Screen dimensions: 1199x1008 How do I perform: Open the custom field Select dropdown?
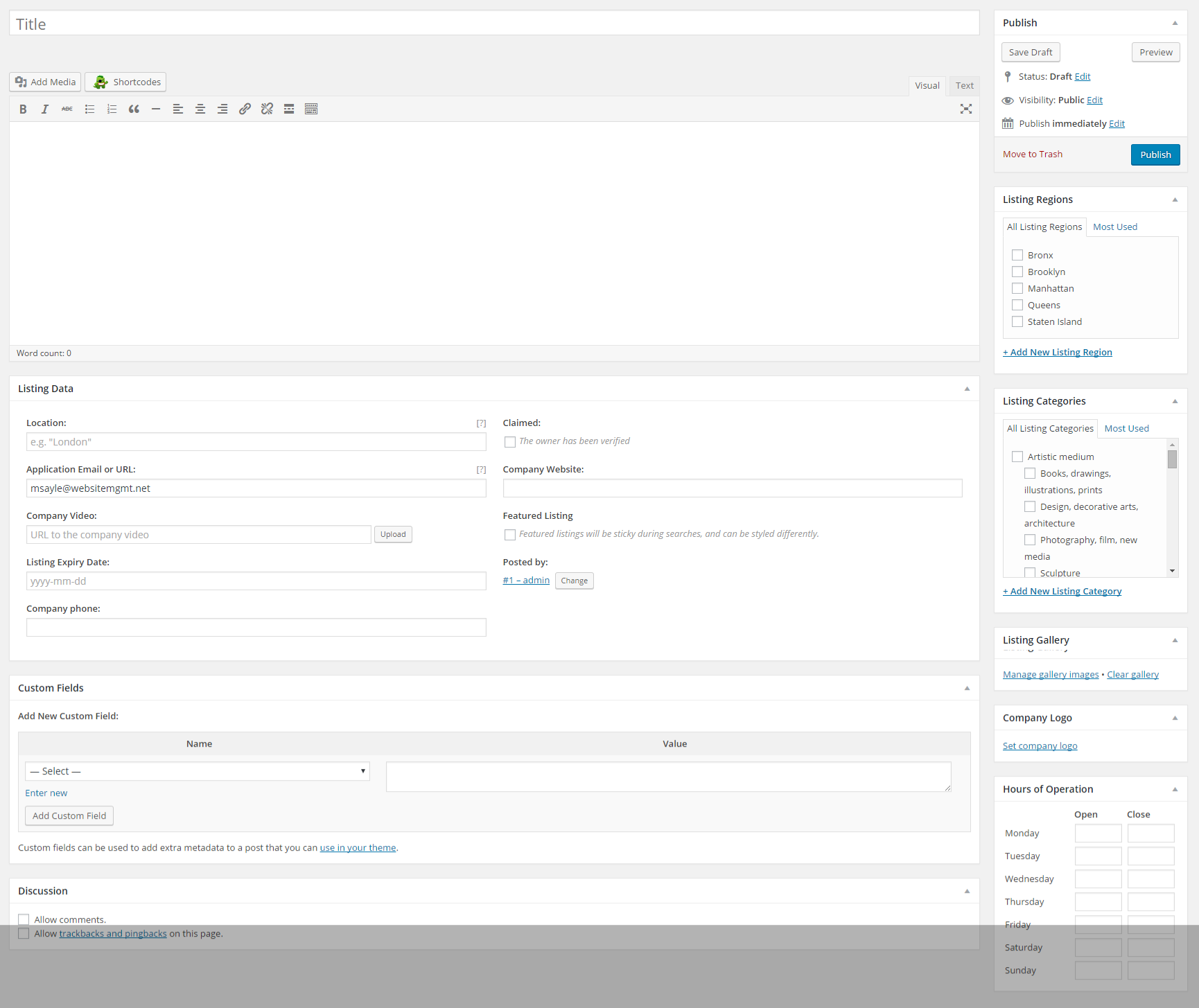click(x=198, y=771)
